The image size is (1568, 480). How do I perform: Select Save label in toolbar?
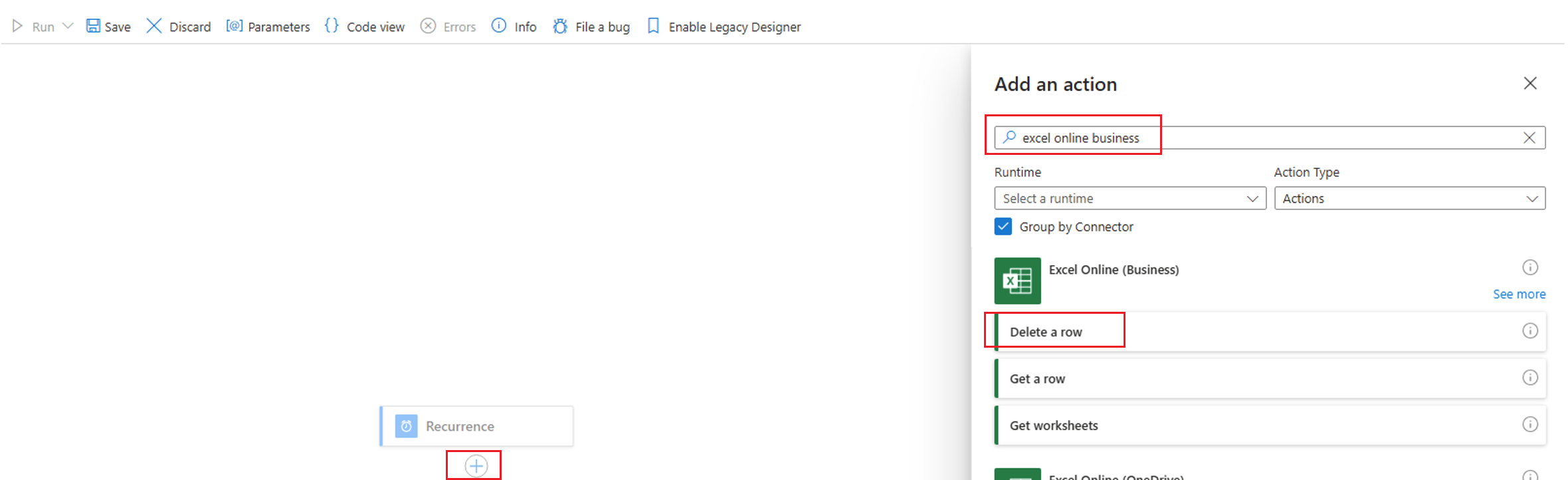pyautogui.click(x=118, y=27)
